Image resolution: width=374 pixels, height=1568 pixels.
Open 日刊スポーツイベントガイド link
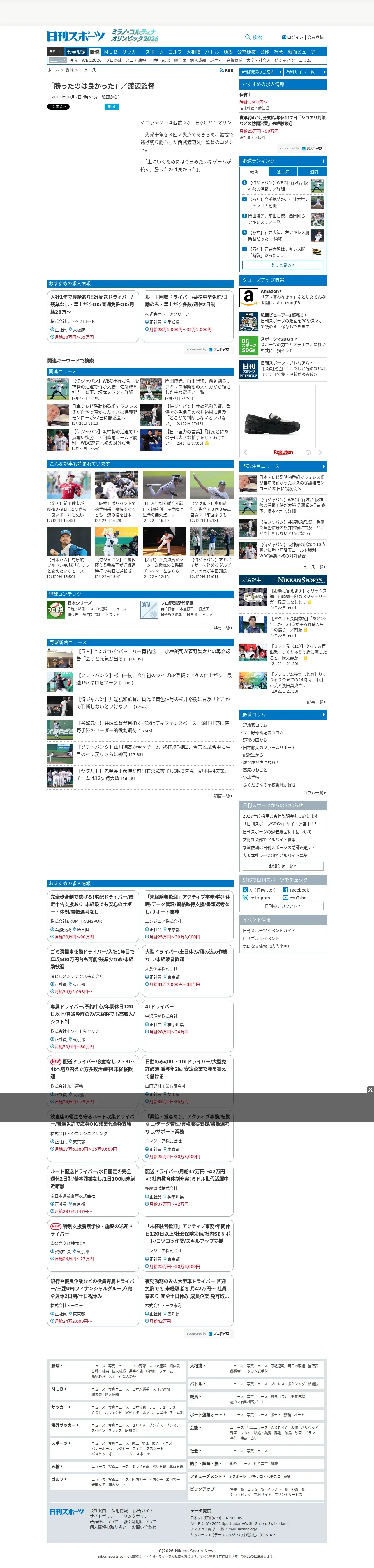pyautogui.click(x=269, y=931)
